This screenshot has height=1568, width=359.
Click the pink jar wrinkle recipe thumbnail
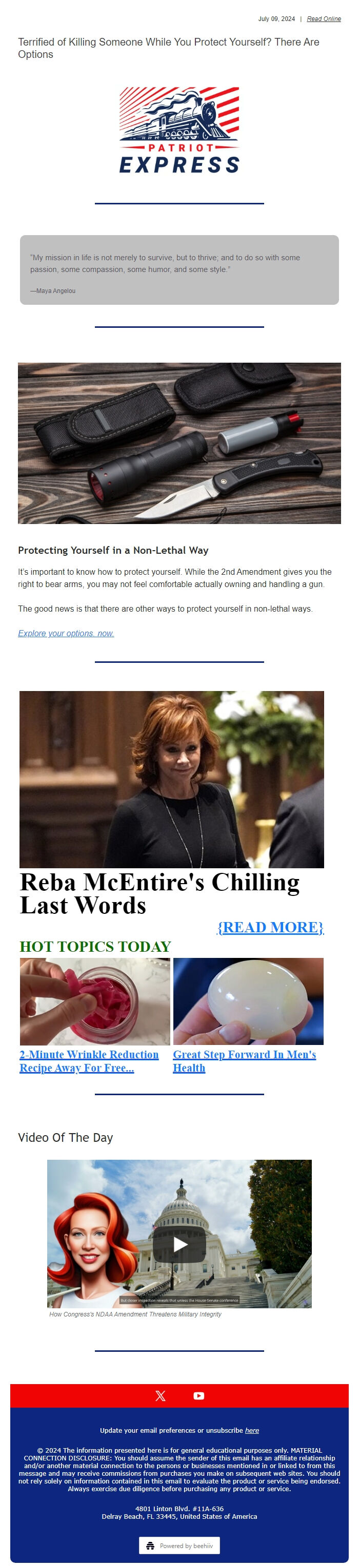tap(94, 1001)
